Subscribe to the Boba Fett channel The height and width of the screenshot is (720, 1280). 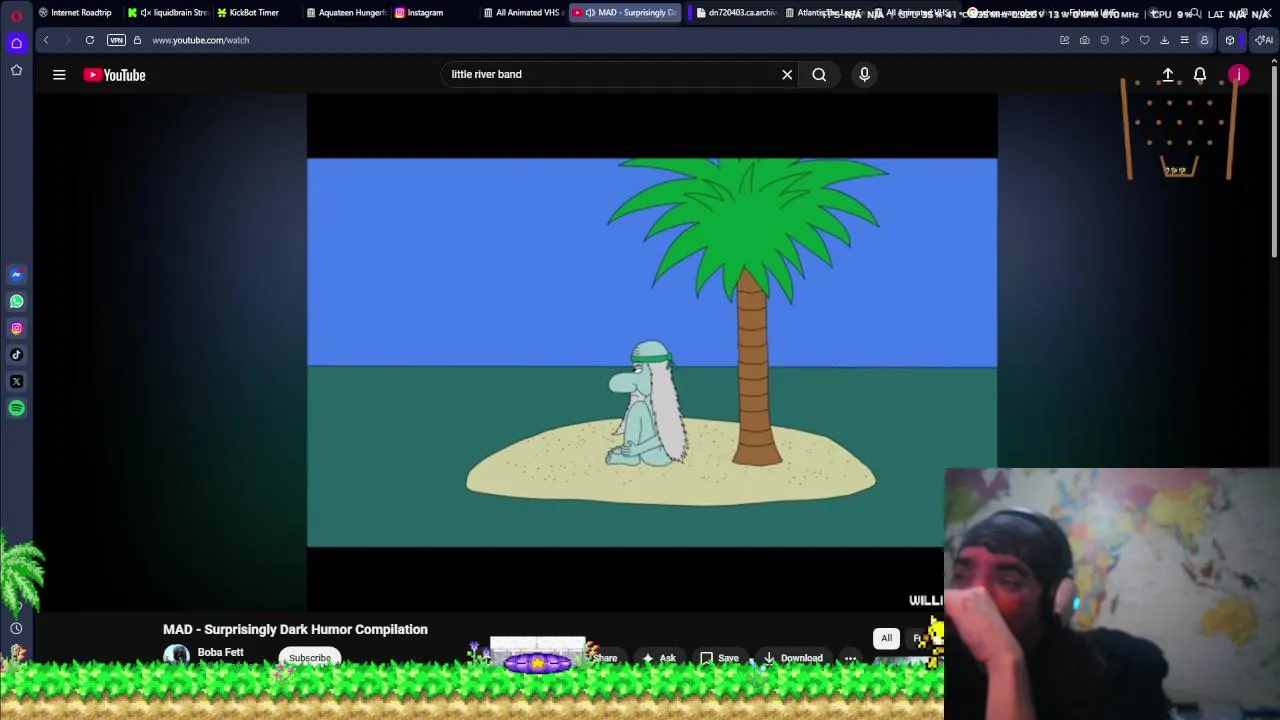[310, 658]
